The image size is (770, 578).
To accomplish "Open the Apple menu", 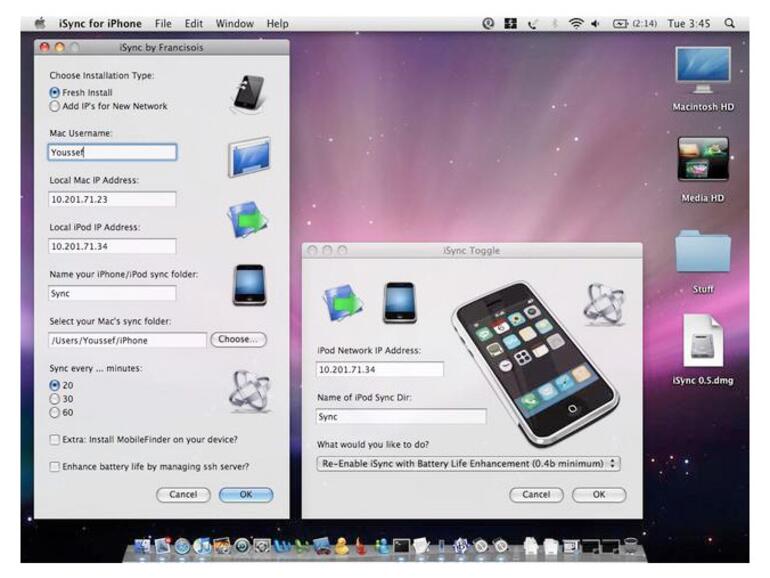I will [40, 23].
